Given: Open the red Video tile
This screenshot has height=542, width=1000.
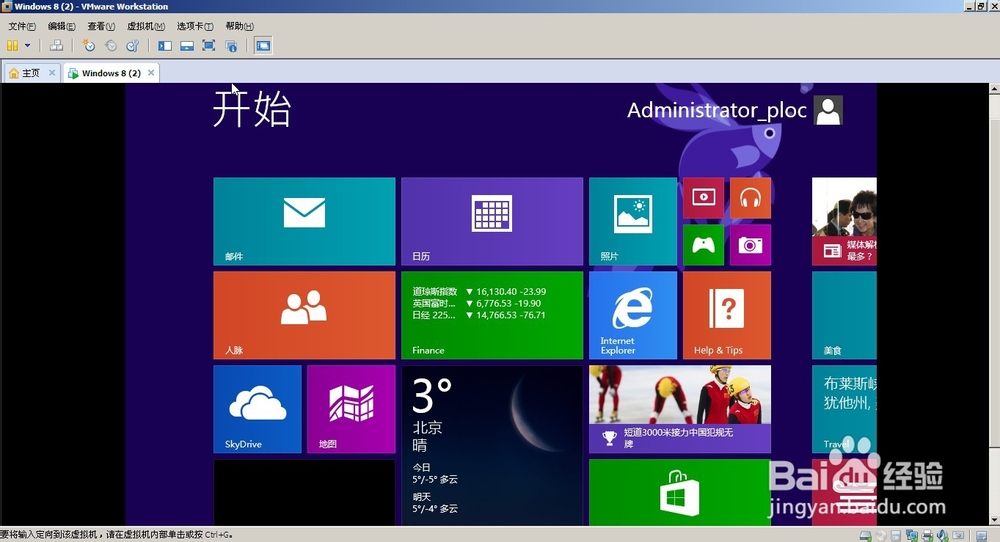Looking at the screenshot, I should [703, 198].
